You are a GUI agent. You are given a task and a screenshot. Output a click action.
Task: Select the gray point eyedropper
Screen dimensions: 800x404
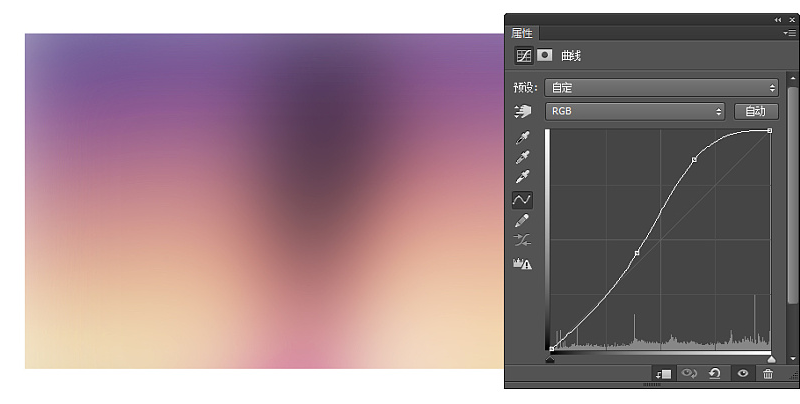[522, 157]
